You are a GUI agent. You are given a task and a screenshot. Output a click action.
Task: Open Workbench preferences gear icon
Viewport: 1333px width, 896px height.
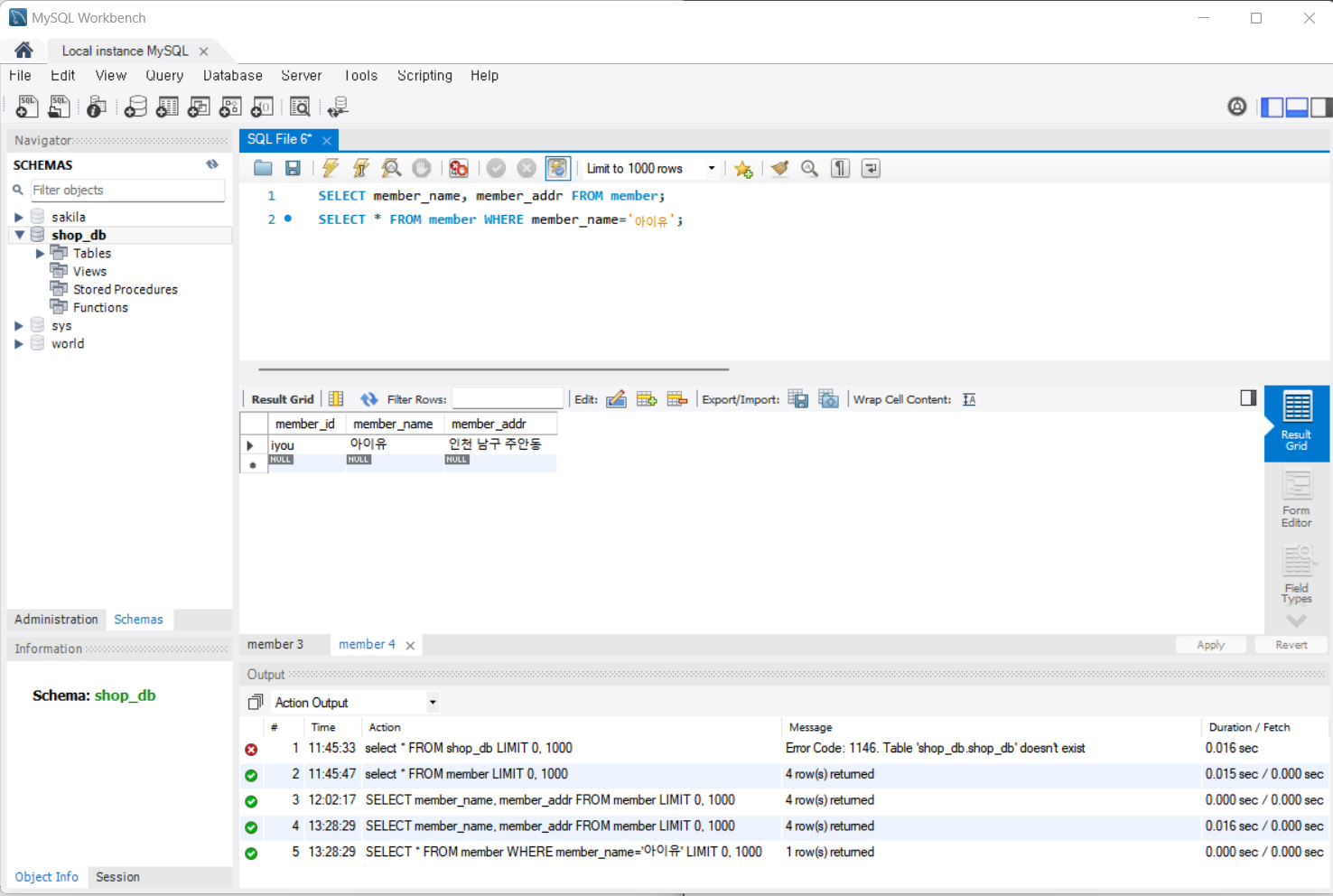pyautogui.click(x=1237, y=107)
